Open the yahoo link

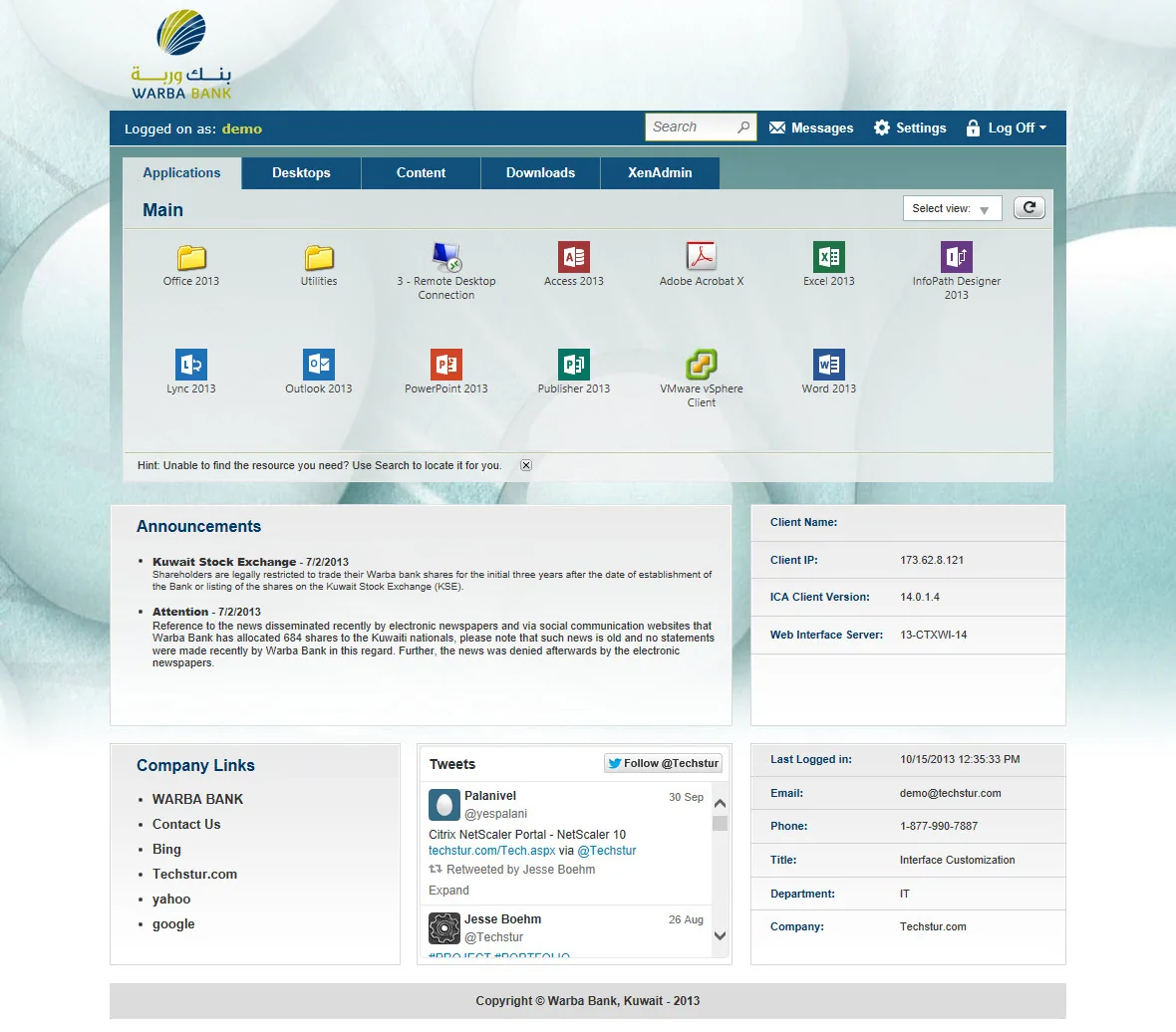pyautogui.click(x=171, y=900)
